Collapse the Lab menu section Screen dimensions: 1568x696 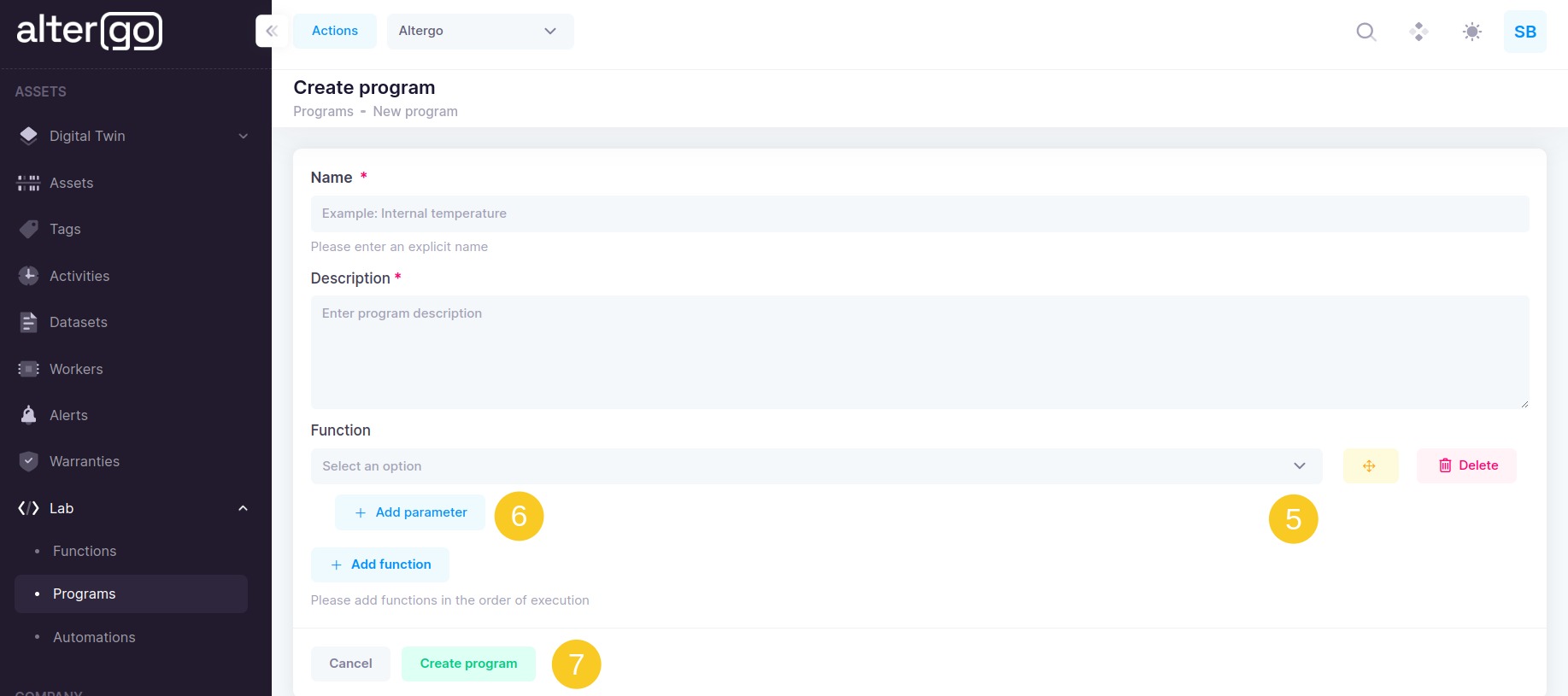pyautogui.click(x=243, y=508)
